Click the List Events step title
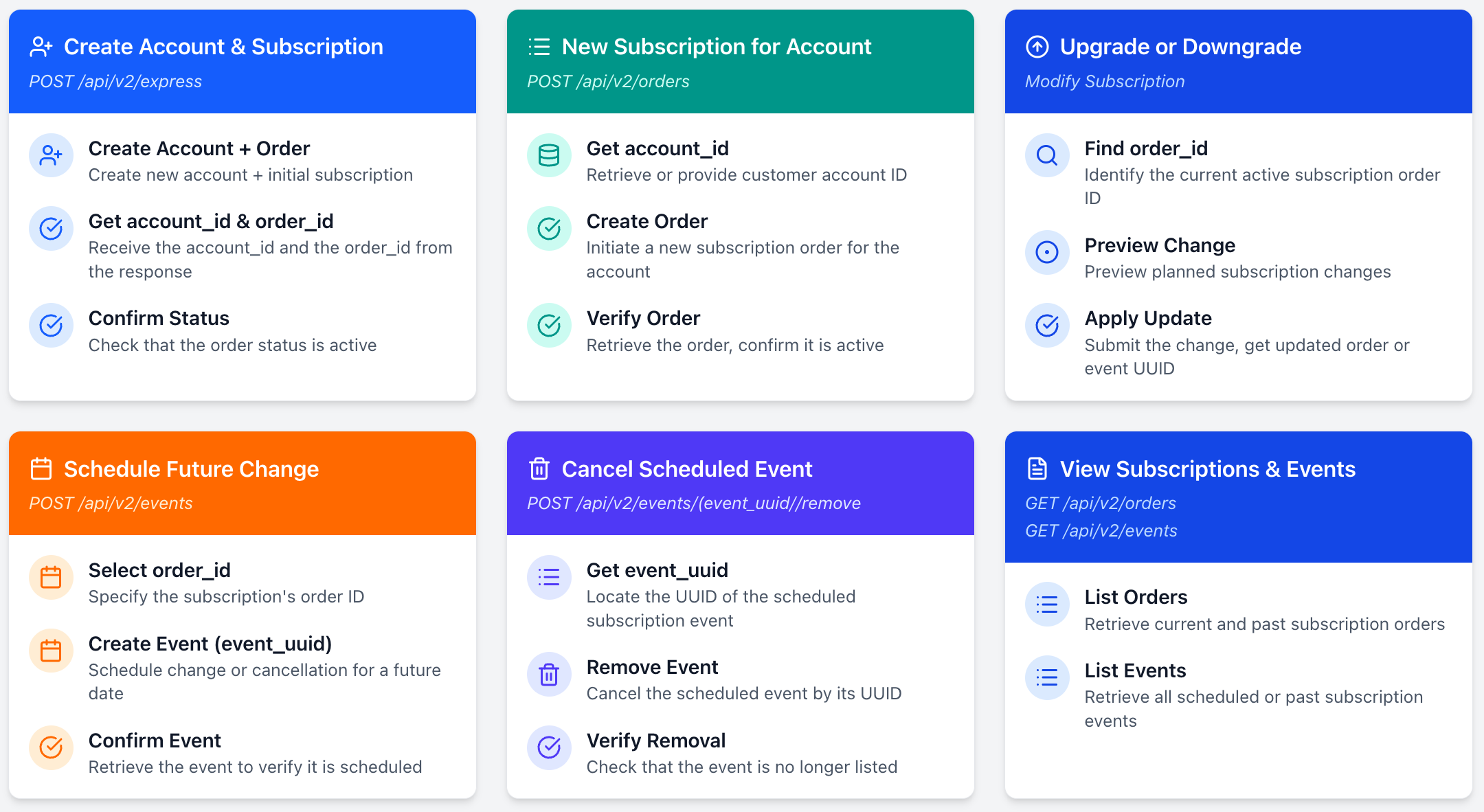 click(1135, 670)
